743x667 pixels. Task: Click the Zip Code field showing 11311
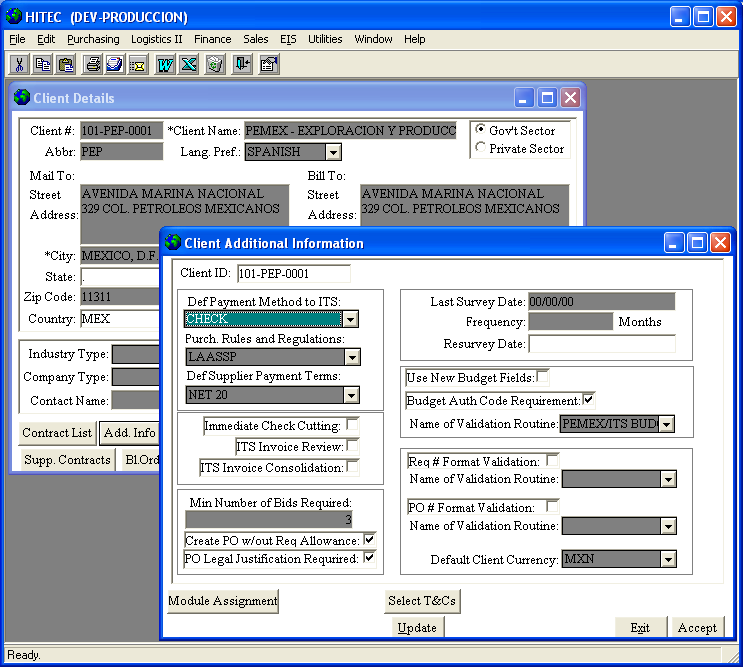(x=120, y=297)
